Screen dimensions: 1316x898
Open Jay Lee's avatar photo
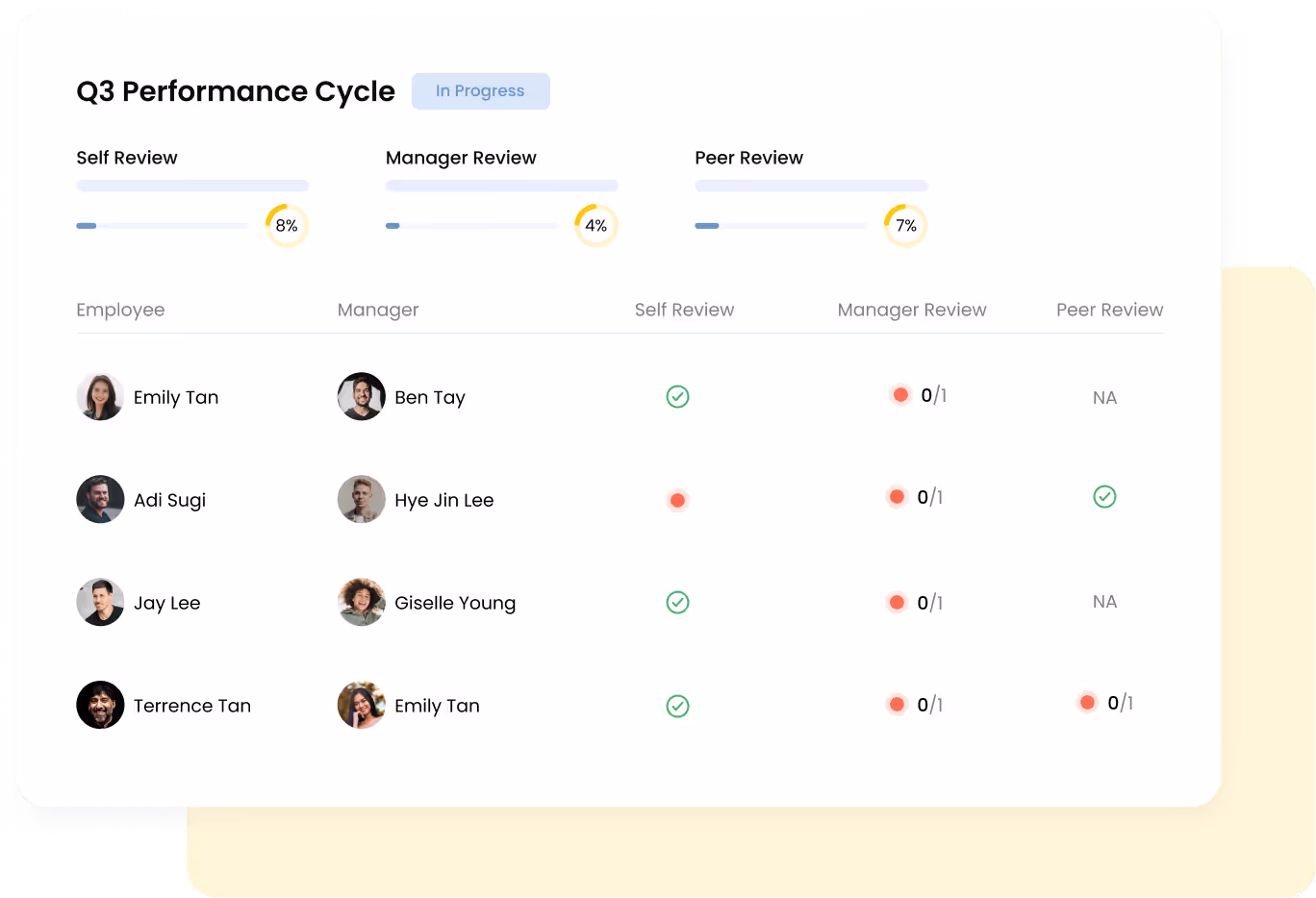pyautogui.click(x=100, y=602)
